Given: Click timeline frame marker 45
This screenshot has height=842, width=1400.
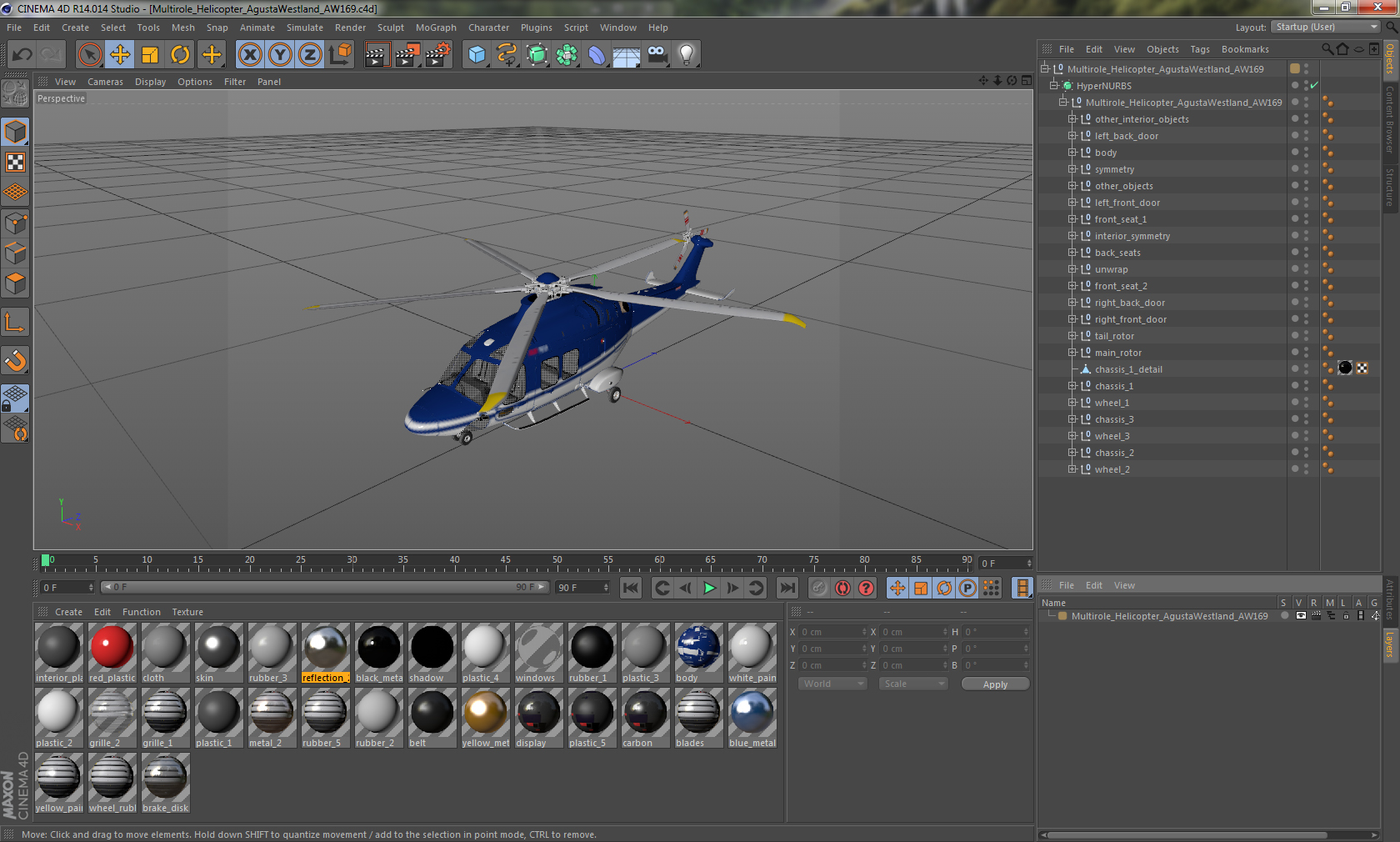Looking at the screenshot, I should [505, 561].
